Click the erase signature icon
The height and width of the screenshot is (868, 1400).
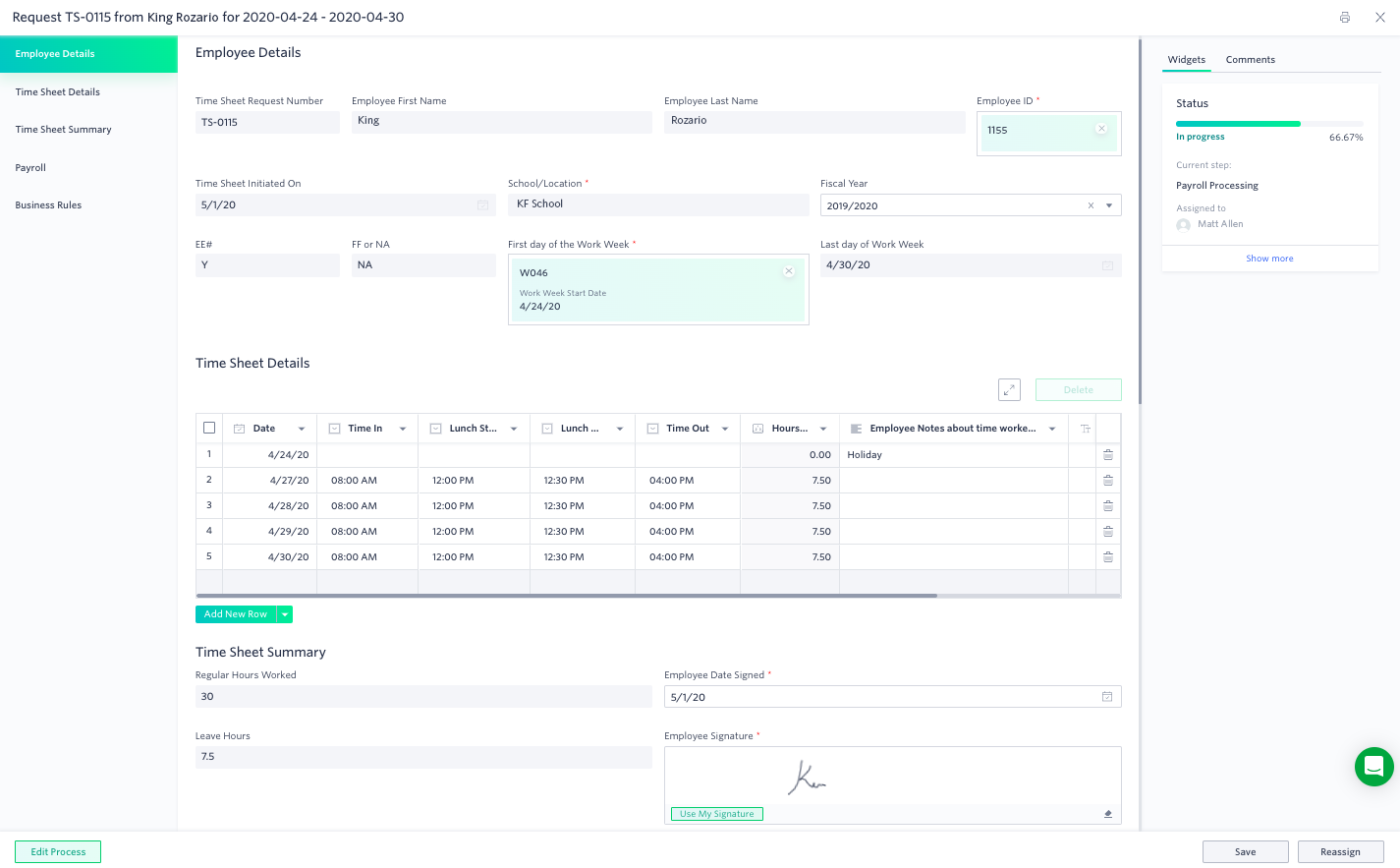click(x=1108, y=814)
